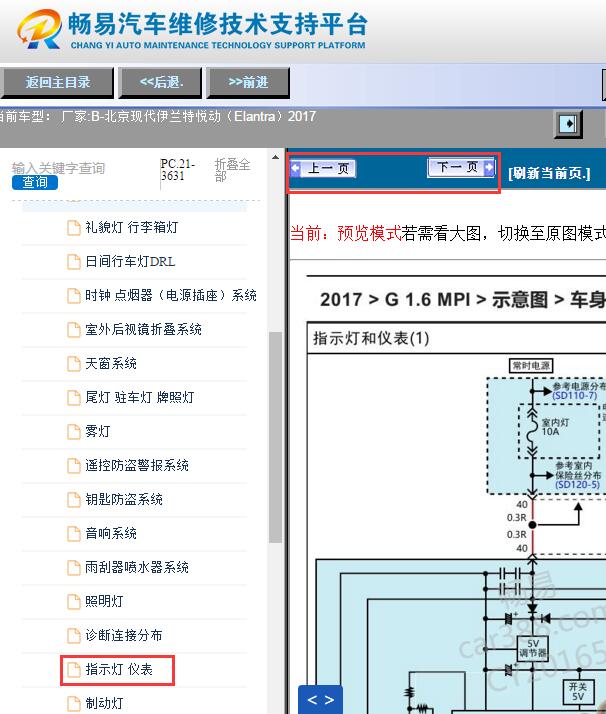The image size is (606, 714).
Task: Click document icon beside 音响系统
Action: (x=74, y=534)
